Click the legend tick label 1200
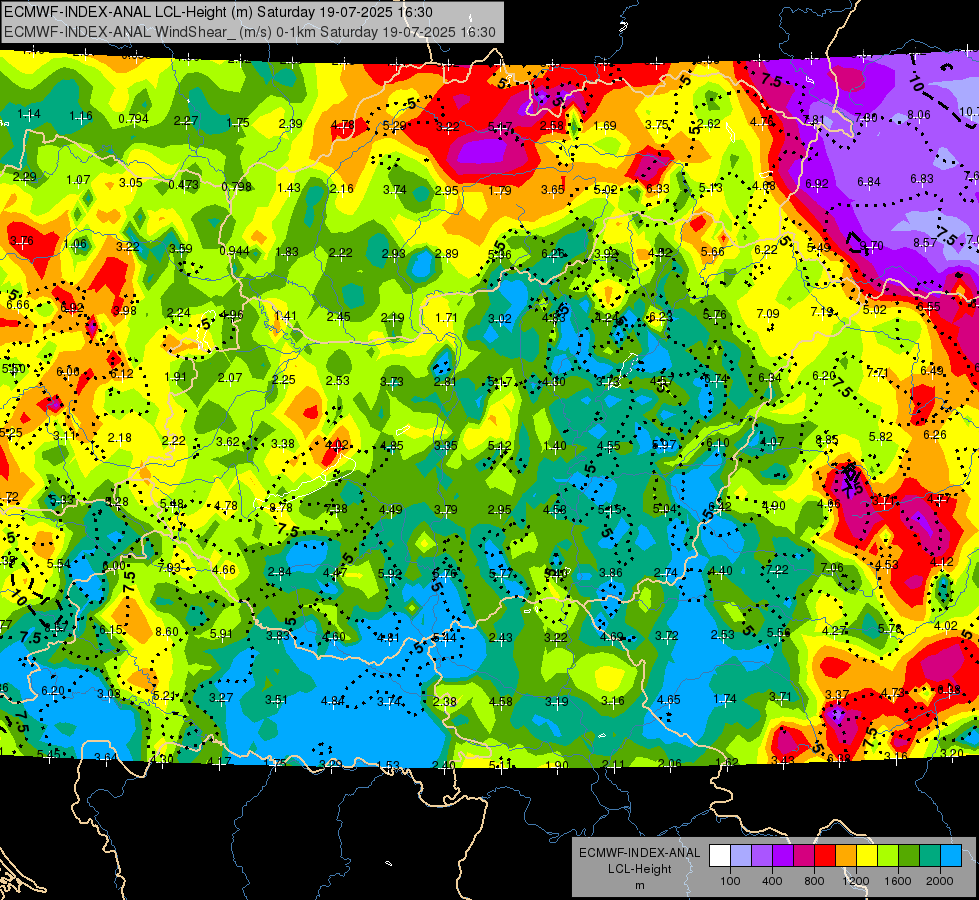The height and width of the screenshot is (900, 979). point(855,881)
